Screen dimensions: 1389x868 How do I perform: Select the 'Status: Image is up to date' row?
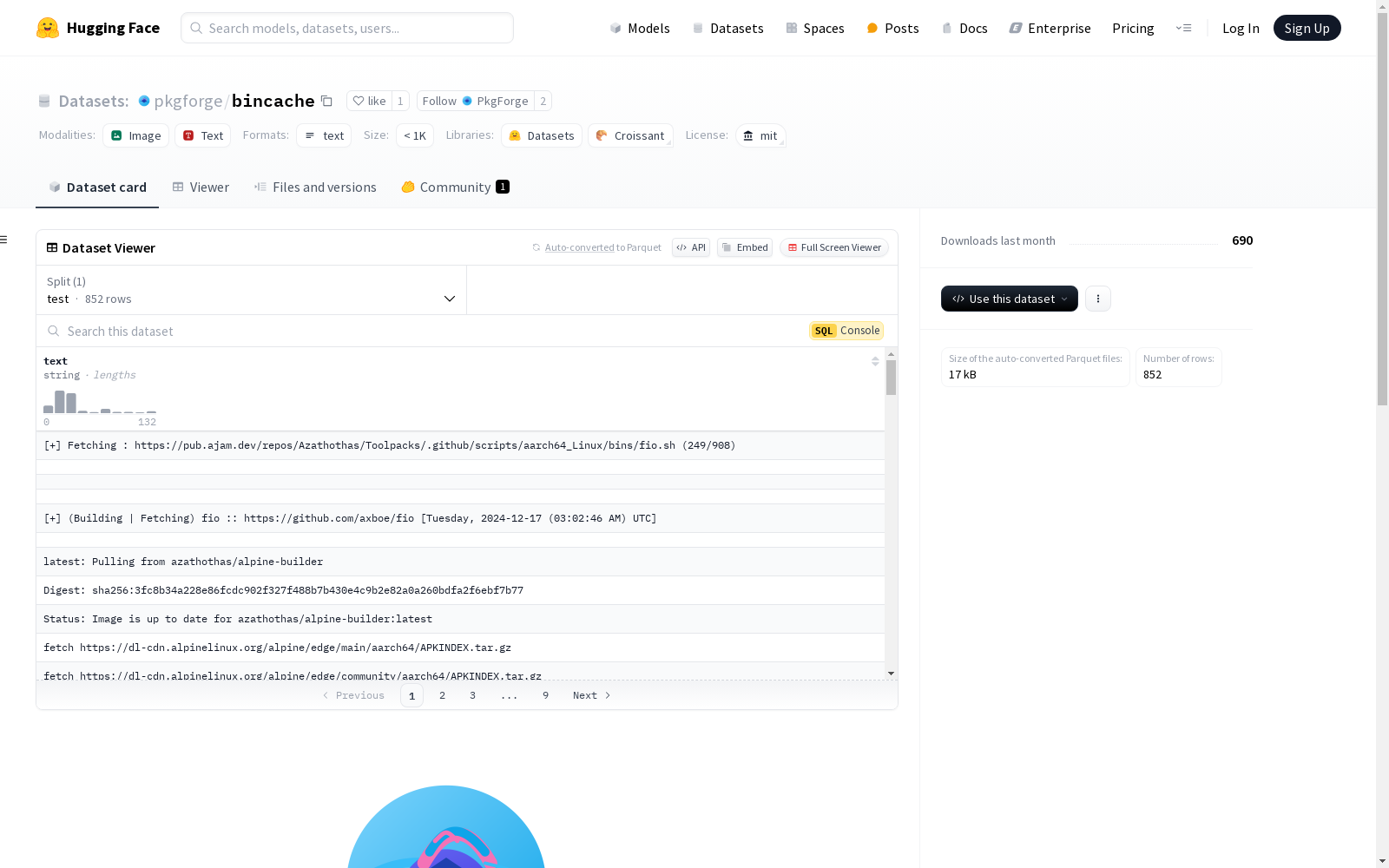coord(460,619)
